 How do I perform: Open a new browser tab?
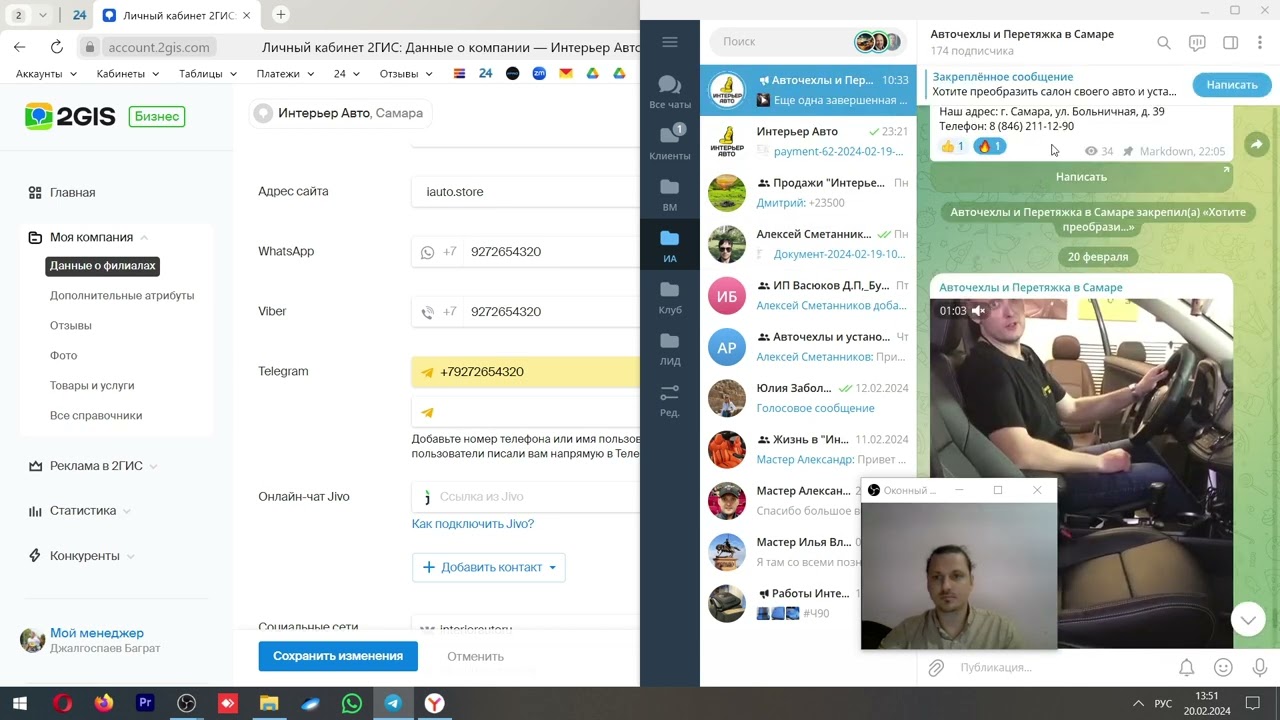[281, 15]
